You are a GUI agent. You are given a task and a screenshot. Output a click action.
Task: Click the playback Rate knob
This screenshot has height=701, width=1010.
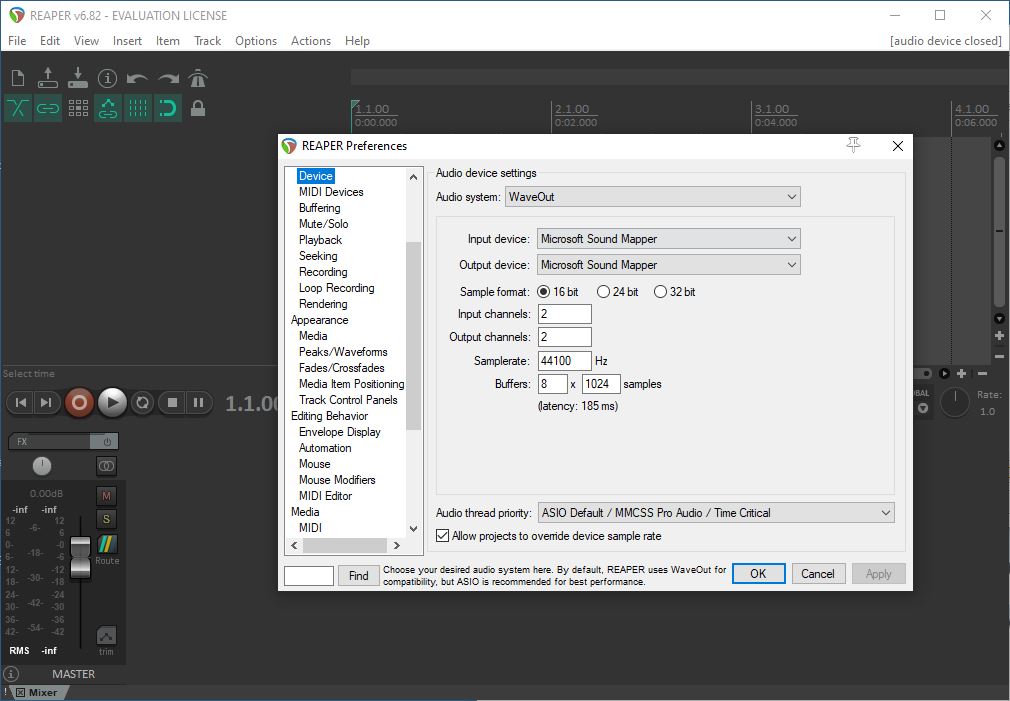(x=955, y=403)
